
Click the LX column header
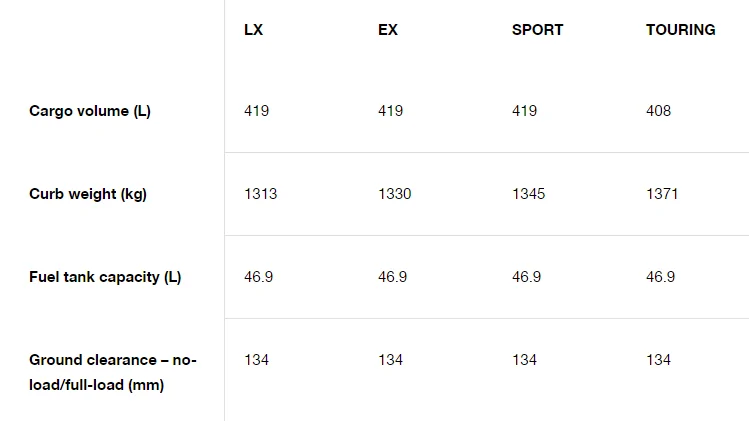[254, 30]
